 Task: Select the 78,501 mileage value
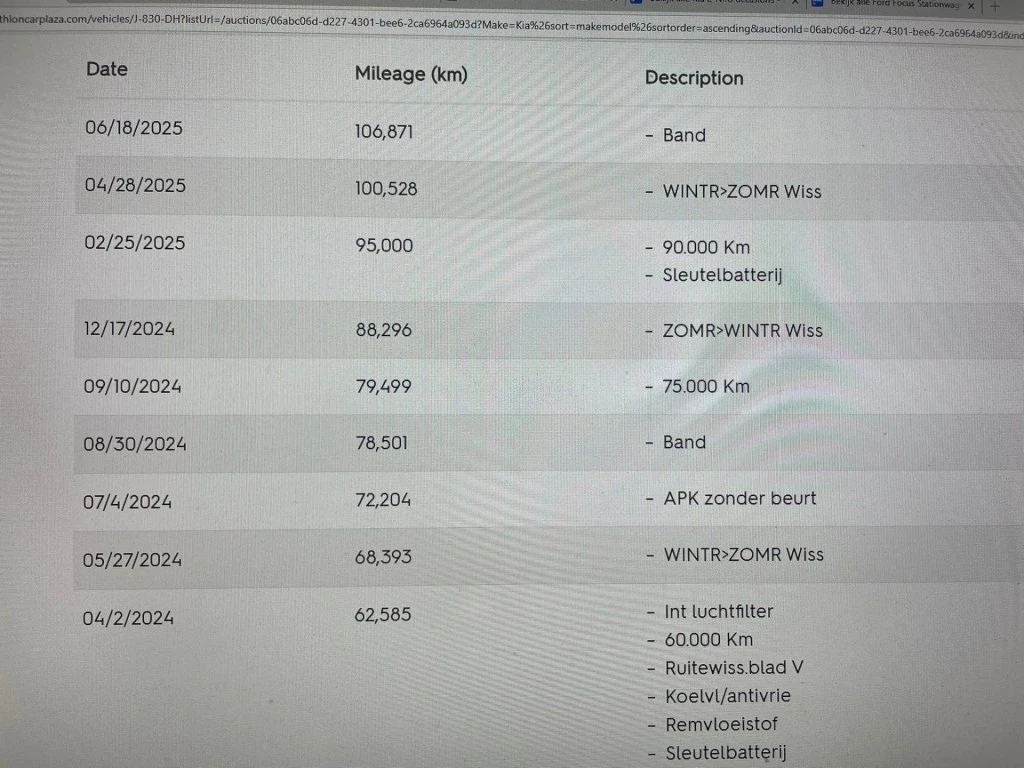point(381,443)
